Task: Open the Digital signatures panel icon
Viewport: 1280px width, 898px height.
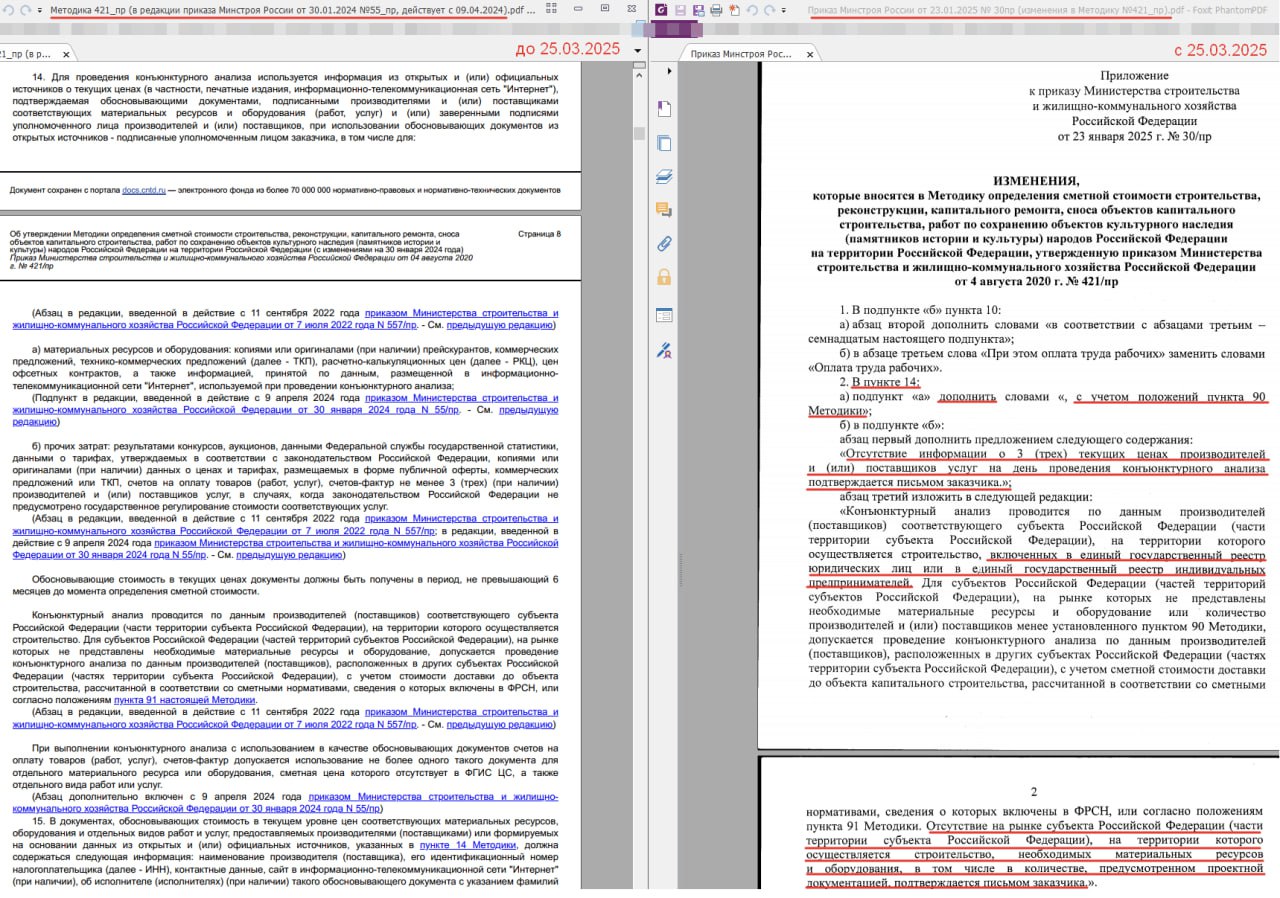Action: [x=663, y=349]
